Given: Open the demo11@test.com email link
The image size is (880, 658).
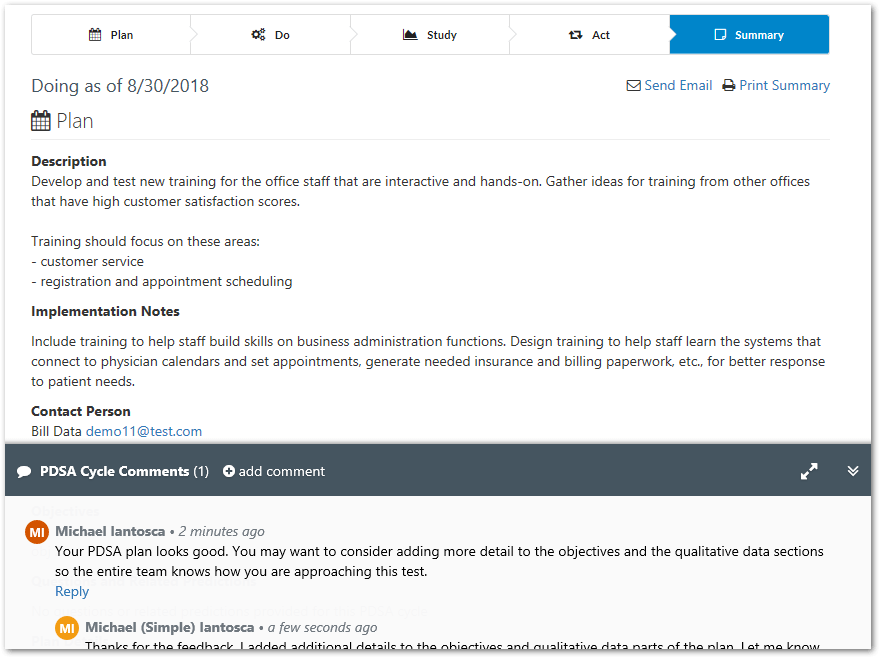Looking at the screenshot, I should coord(144,431).
